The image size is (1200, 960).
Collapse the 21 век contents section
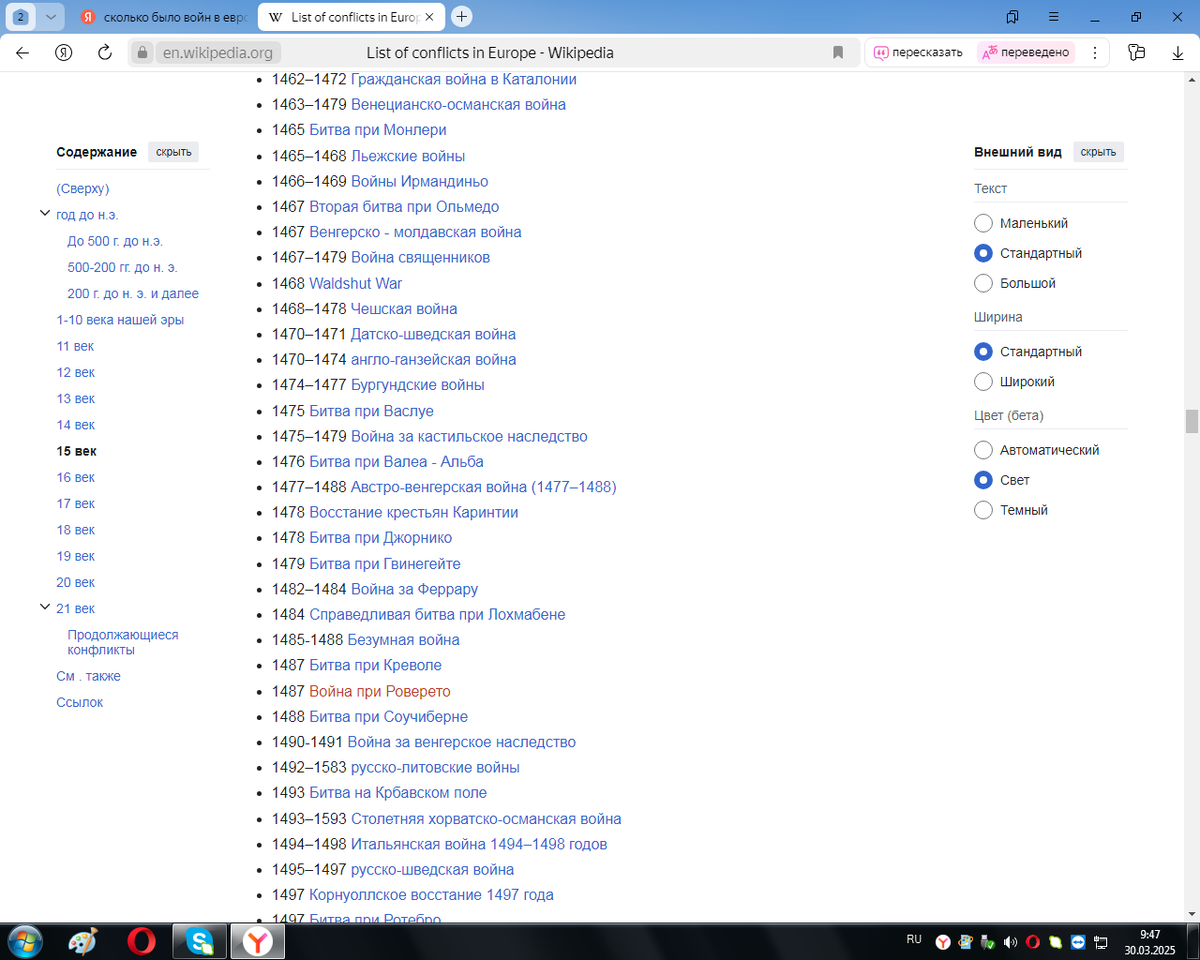click(x=44, y=608)
